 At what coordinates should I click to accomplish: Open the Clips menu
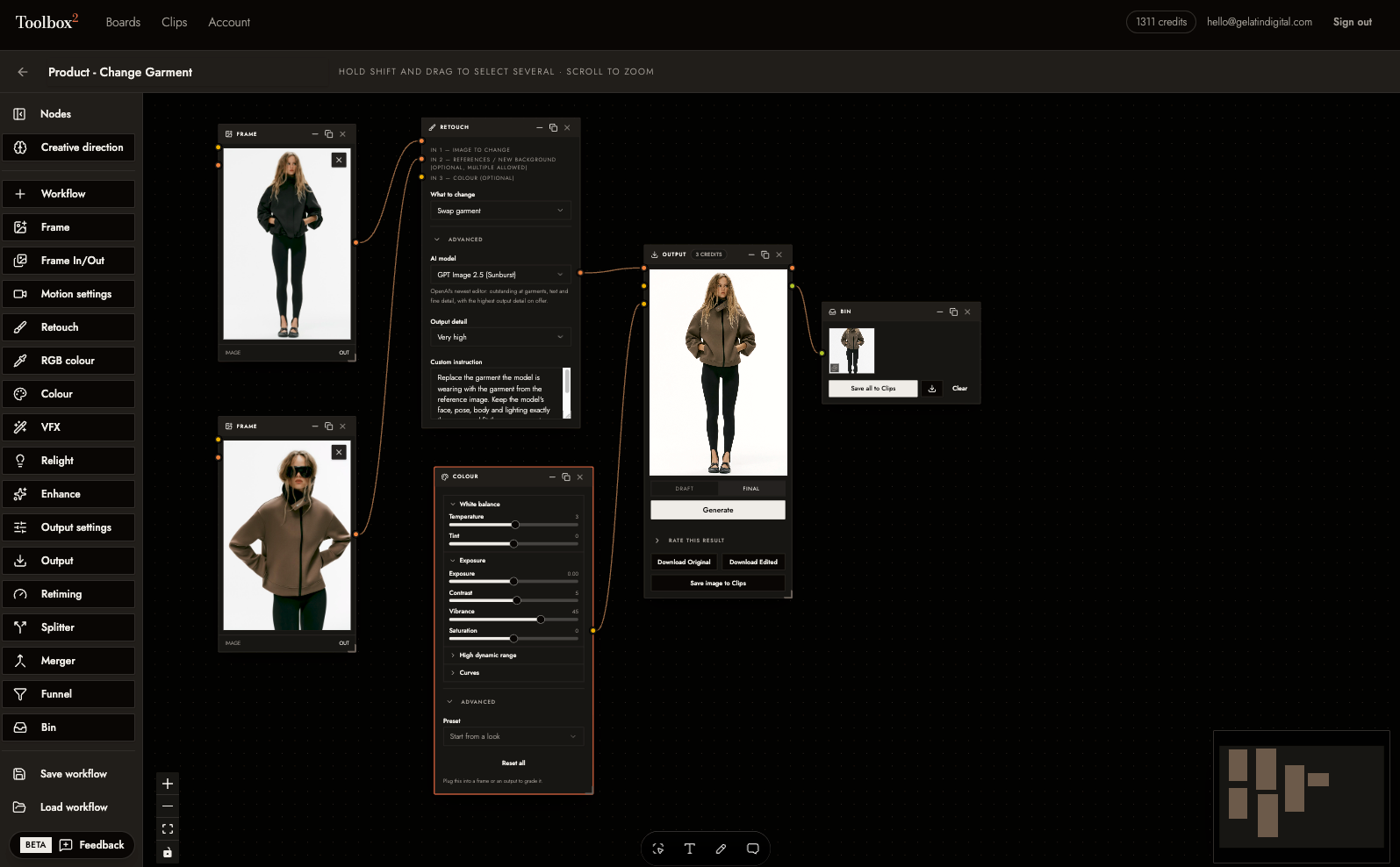175,22
